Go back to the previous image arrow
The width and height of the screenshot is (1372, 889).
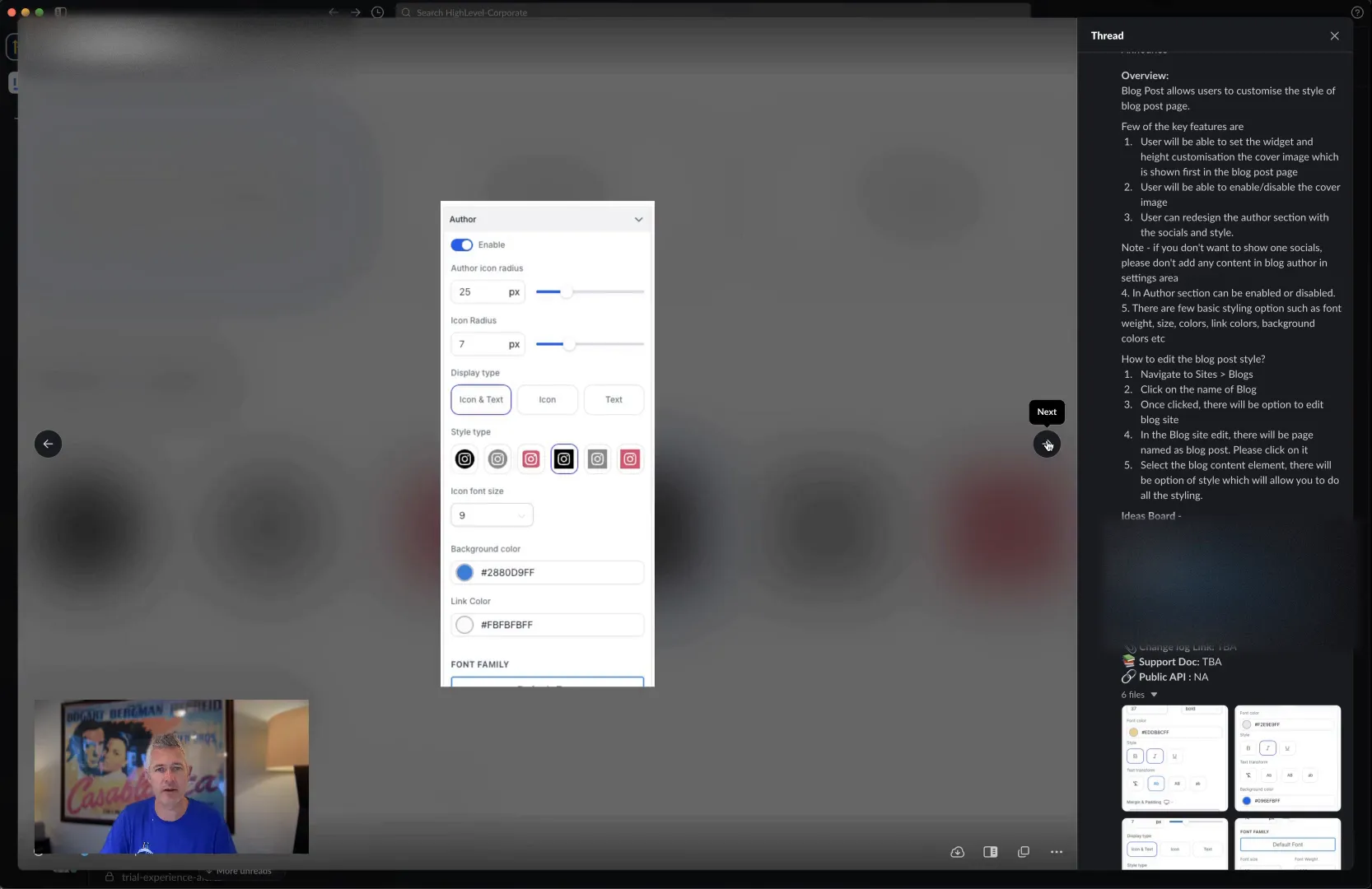coord(48,444)
